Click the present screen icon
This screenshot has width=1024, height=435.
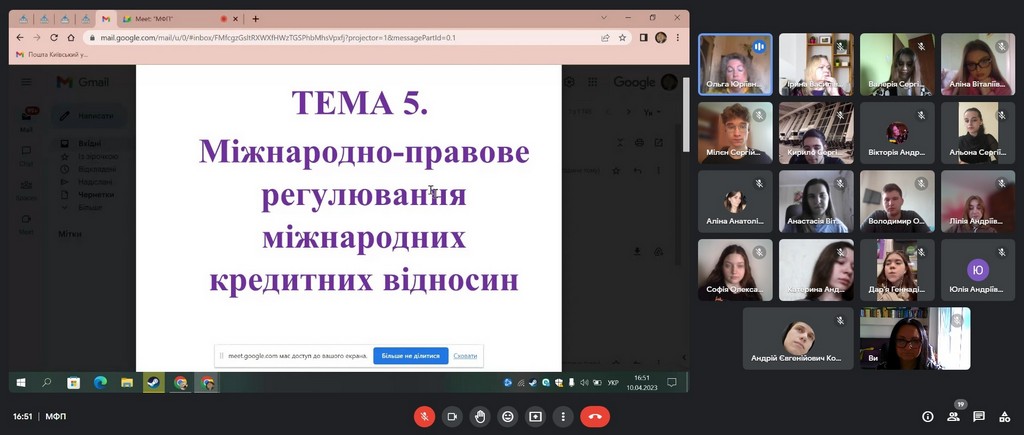pos(536,416)
